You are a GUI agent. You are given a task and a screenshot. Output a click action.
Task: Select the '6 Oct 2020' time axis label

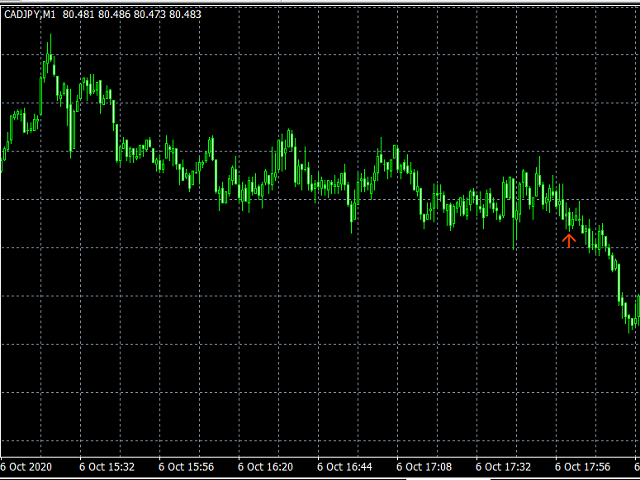tap(26, 467)
